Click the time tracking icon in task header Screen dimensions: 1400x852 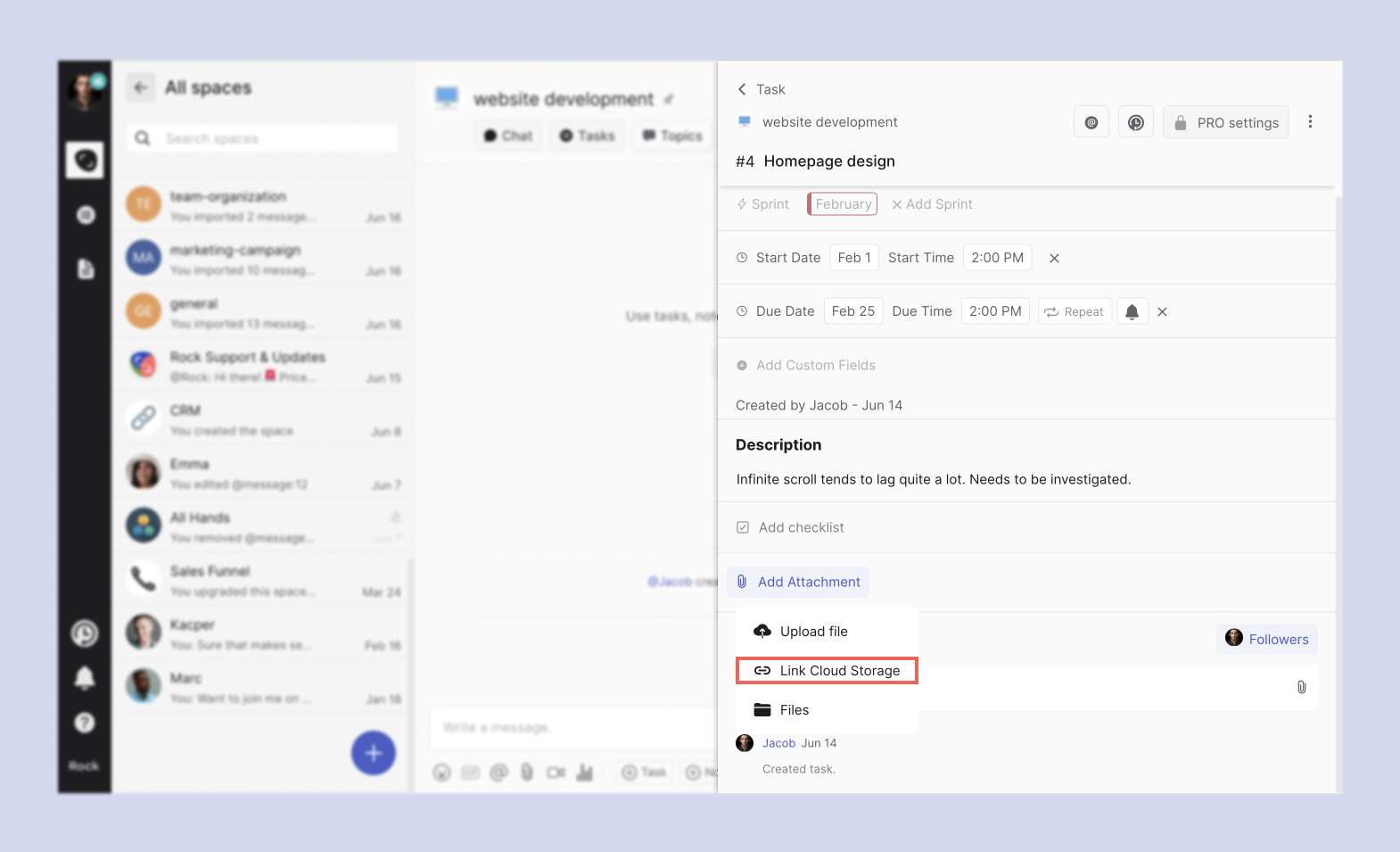pyautogui.click(x=1136, y=122)
